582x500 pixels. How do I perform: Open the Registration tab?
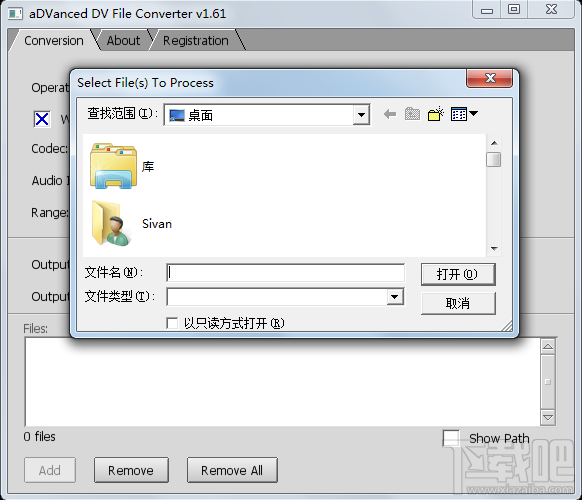coord(196,40)
